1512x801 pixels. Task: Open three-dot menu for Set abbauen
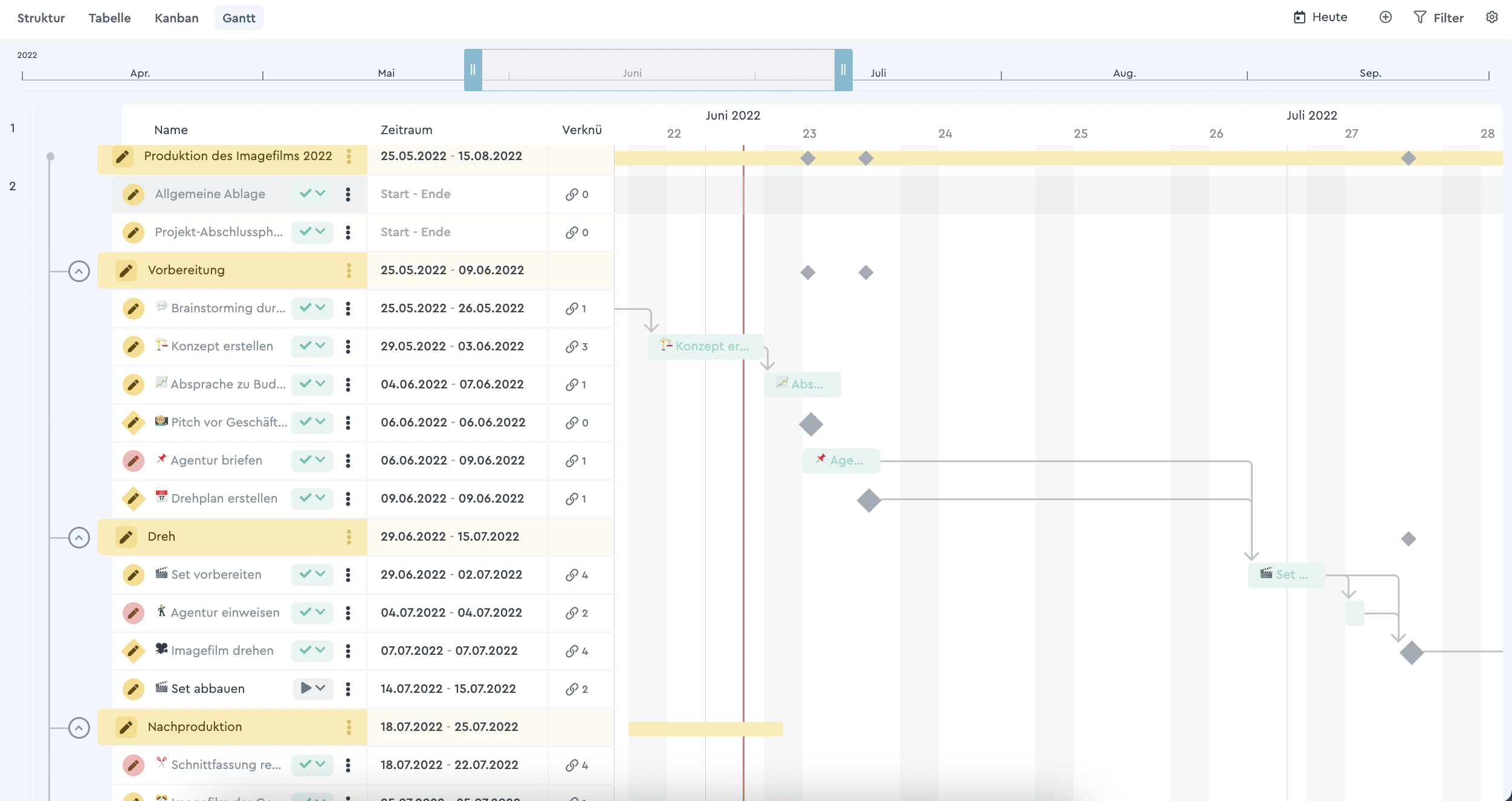click(x=348, y=689)
